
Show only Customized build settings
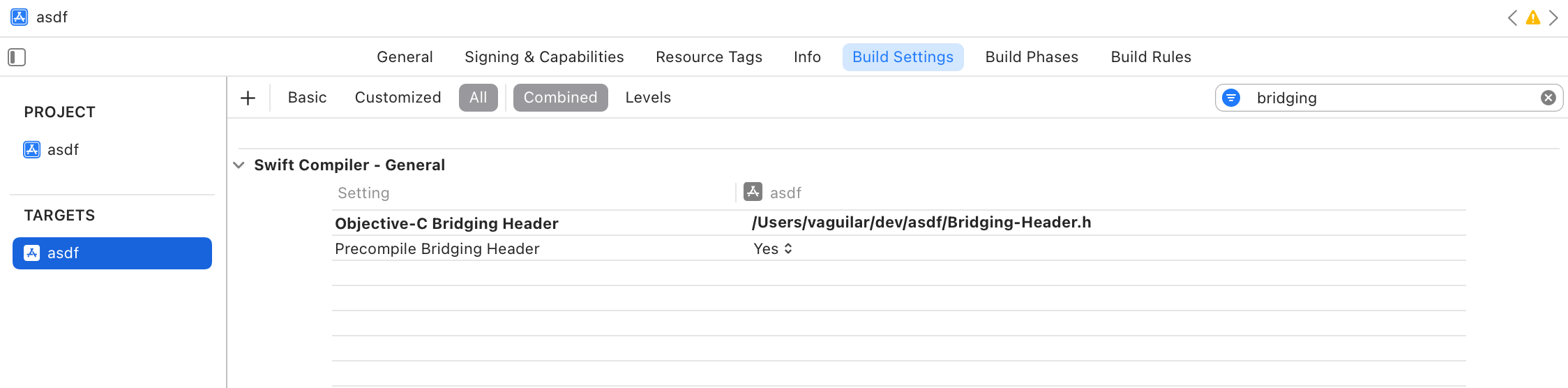[x=398, y=98]
